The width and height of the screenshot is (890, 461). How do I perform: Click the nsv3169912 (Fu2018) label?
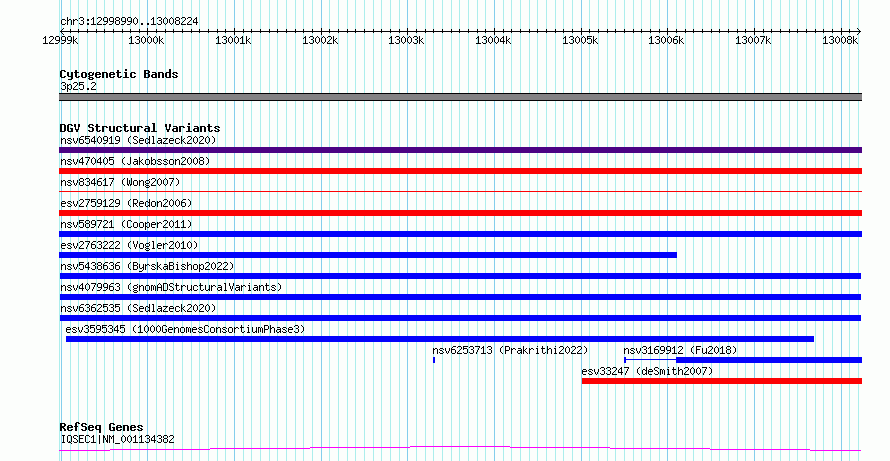(680, 350)
